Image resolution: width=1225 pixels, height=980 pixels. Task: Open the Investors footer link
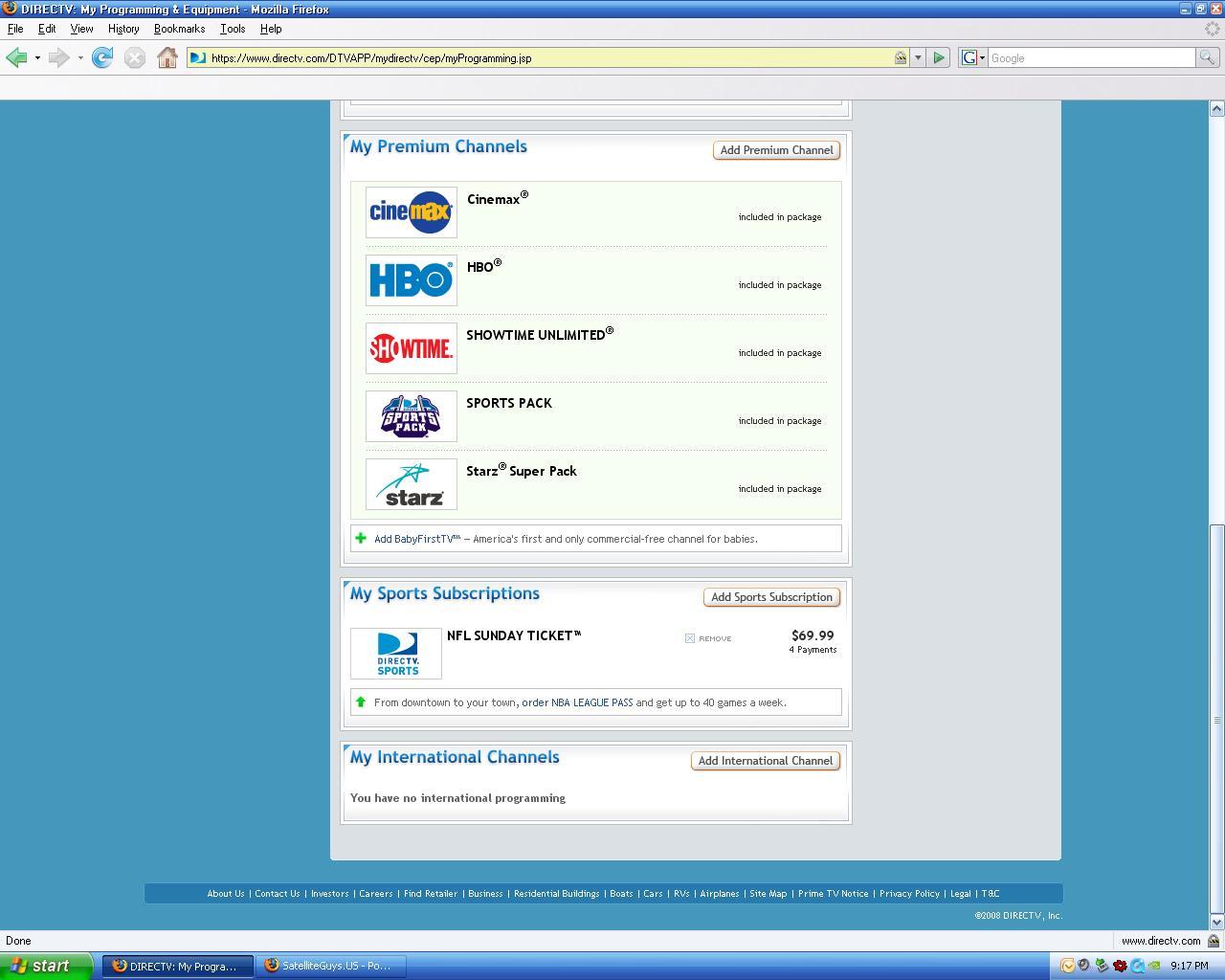click(329, 894)
